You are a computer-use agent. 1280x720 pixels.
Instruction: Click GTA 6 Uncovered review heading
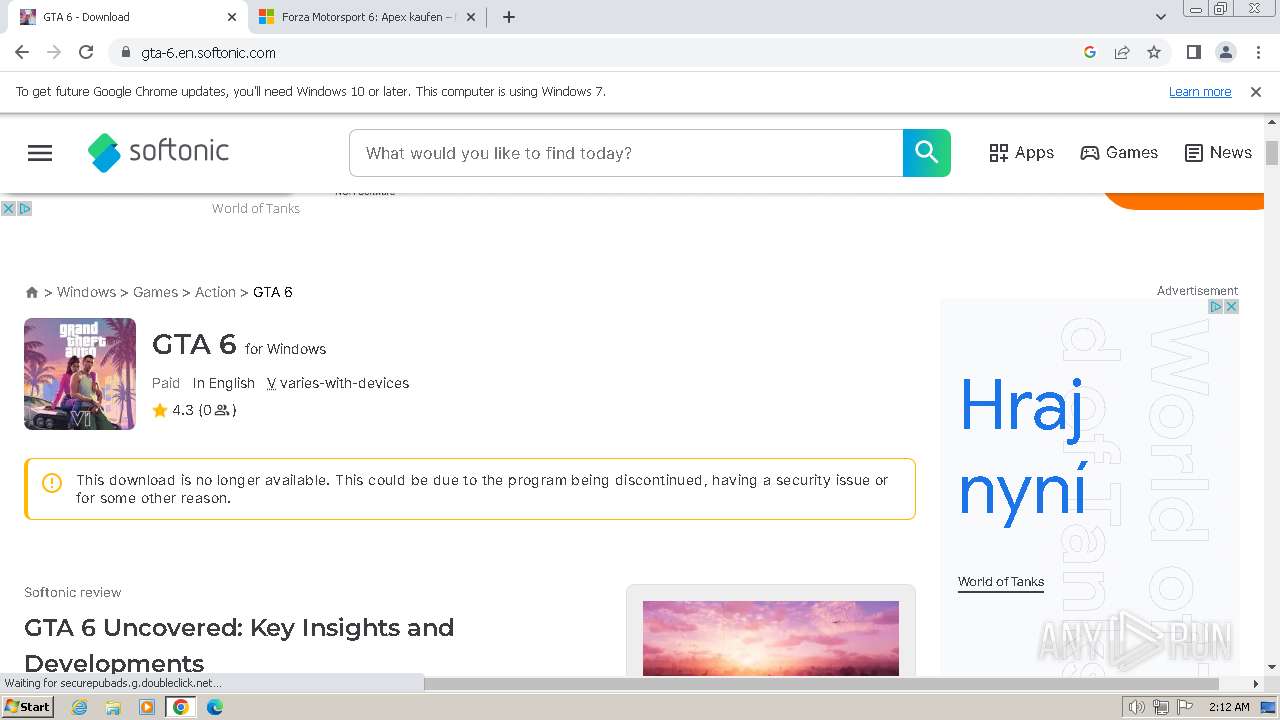(x=239, y=645)
